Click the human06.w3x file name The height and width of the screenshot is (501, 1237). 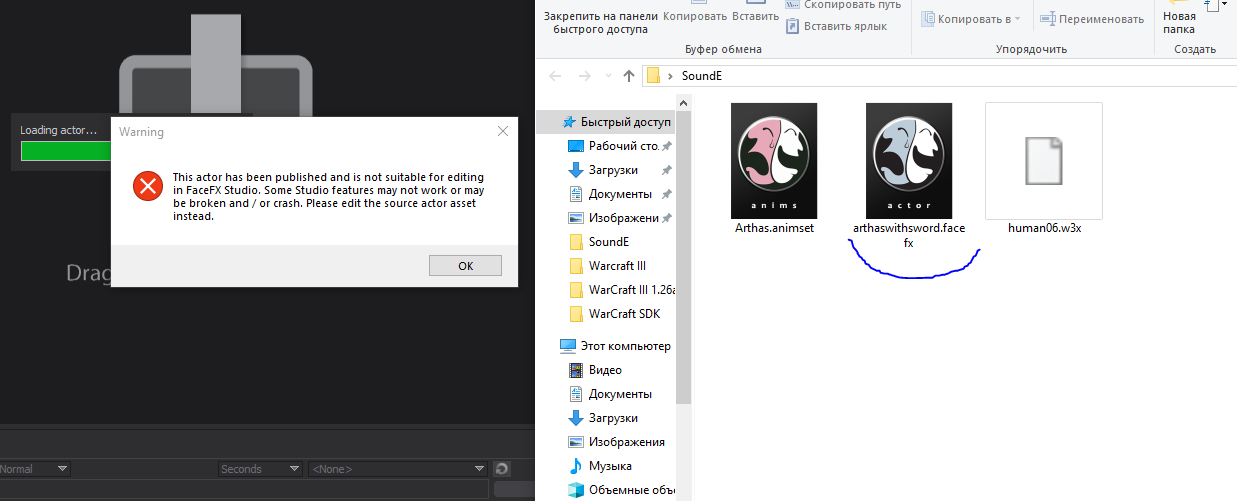[1044, 227]
